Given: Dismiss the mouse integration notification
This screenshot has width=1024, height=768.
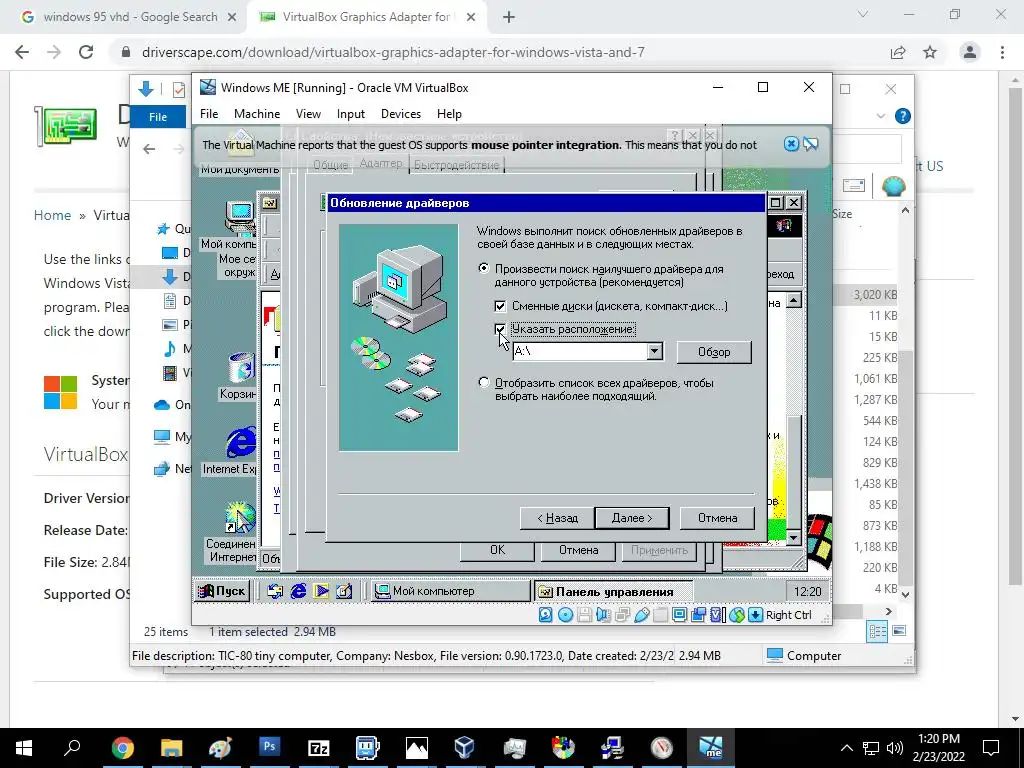Looking at the screenshot, I should [791, 144].
